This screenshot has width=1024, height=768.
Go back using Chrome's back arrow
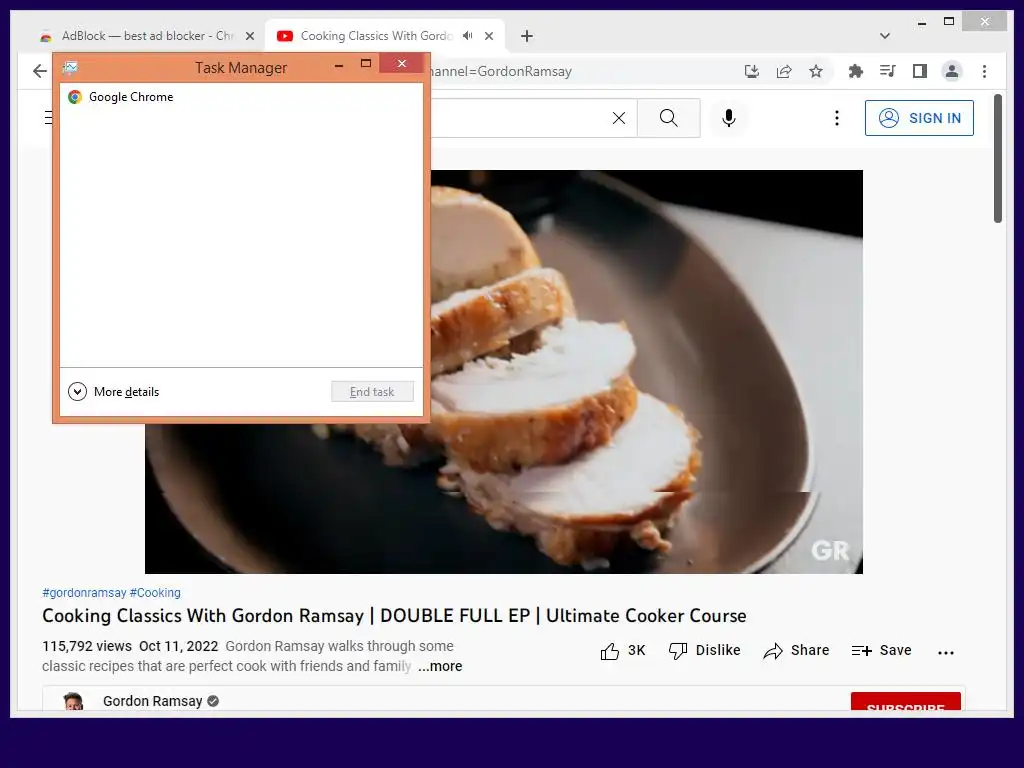click(x=40, y=71)
